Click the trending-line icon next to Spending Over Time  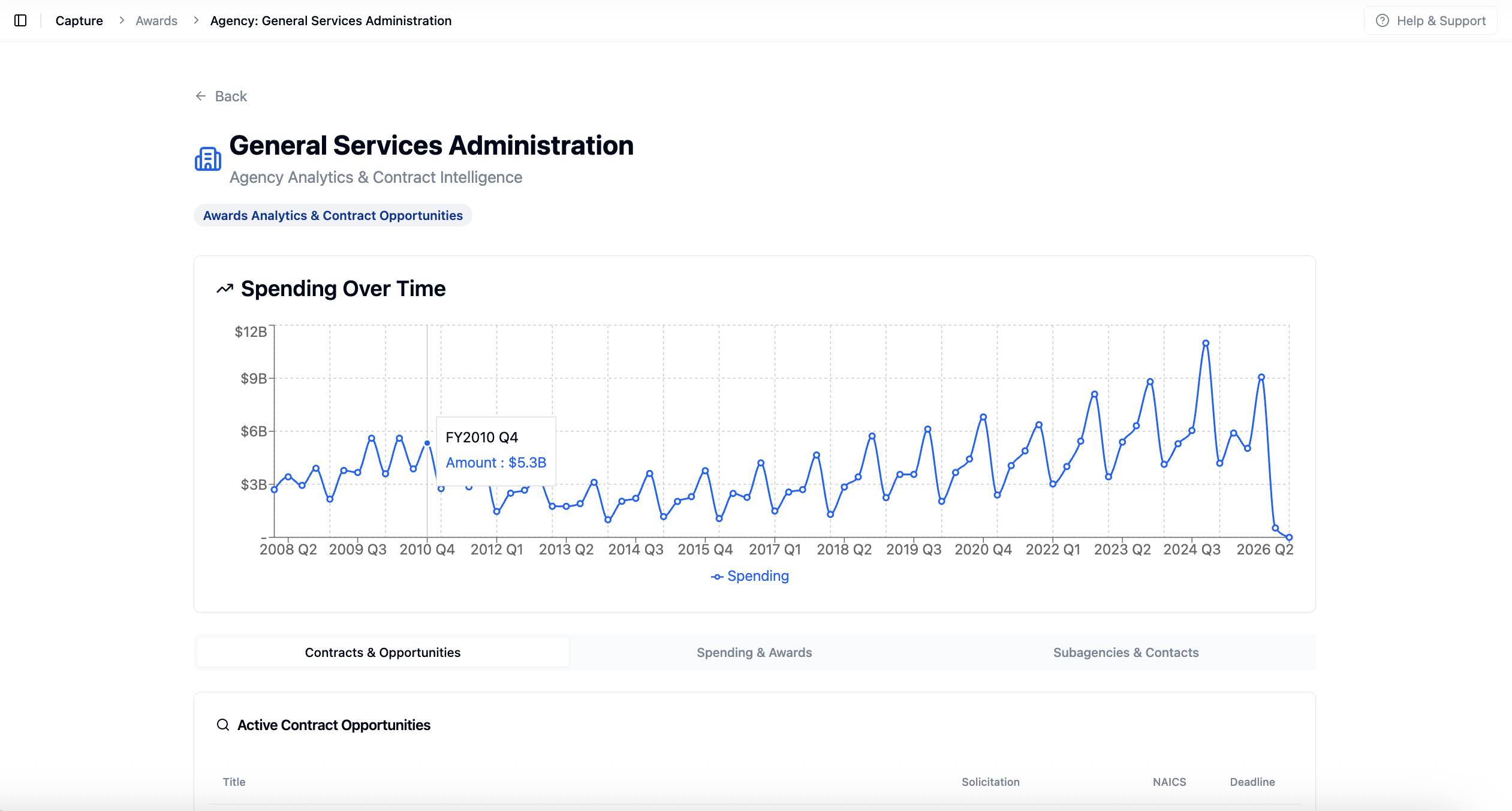coord(224,288)
